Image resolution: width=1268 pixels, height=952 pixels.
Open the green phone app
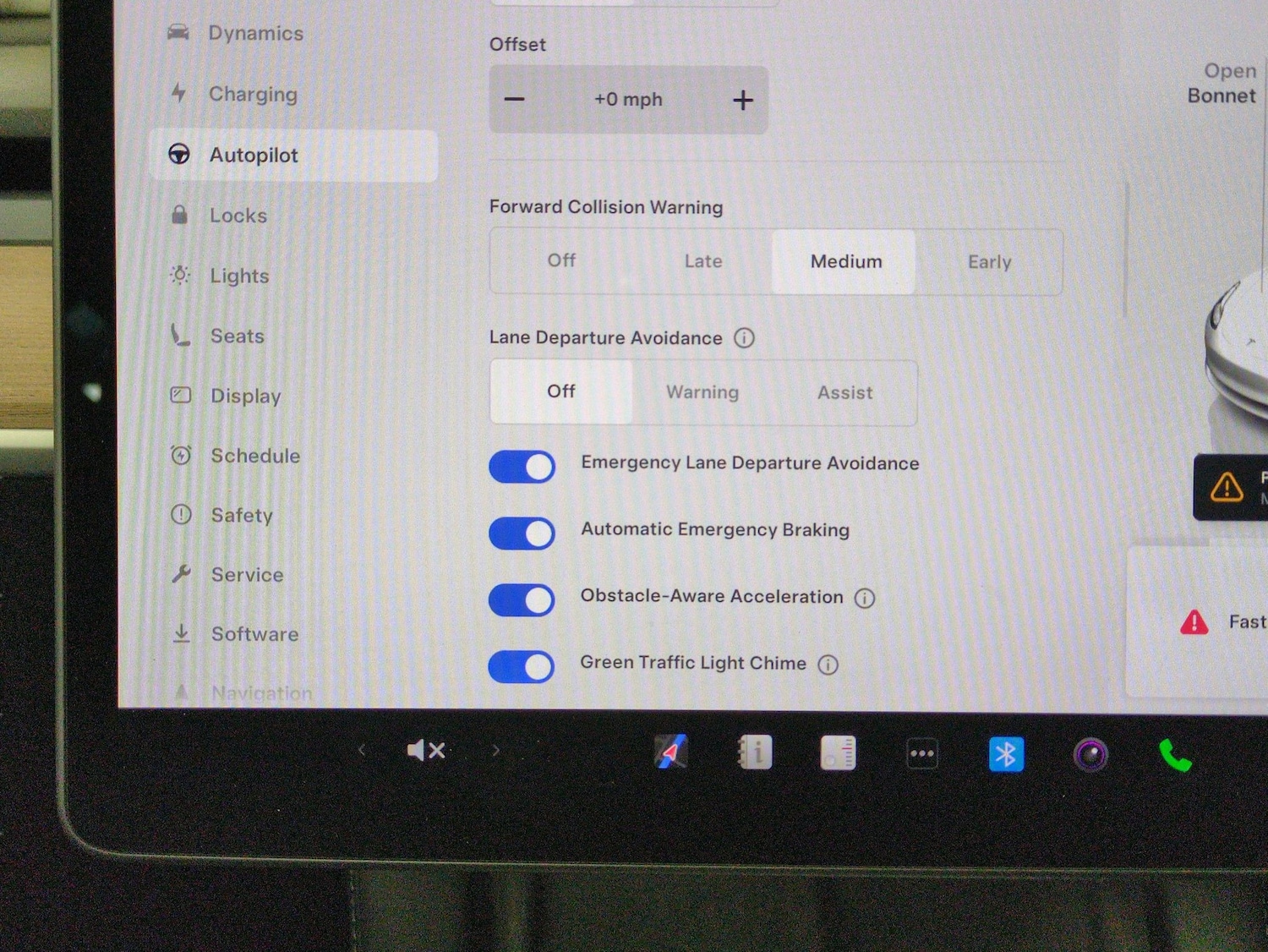pos(1174,755)
